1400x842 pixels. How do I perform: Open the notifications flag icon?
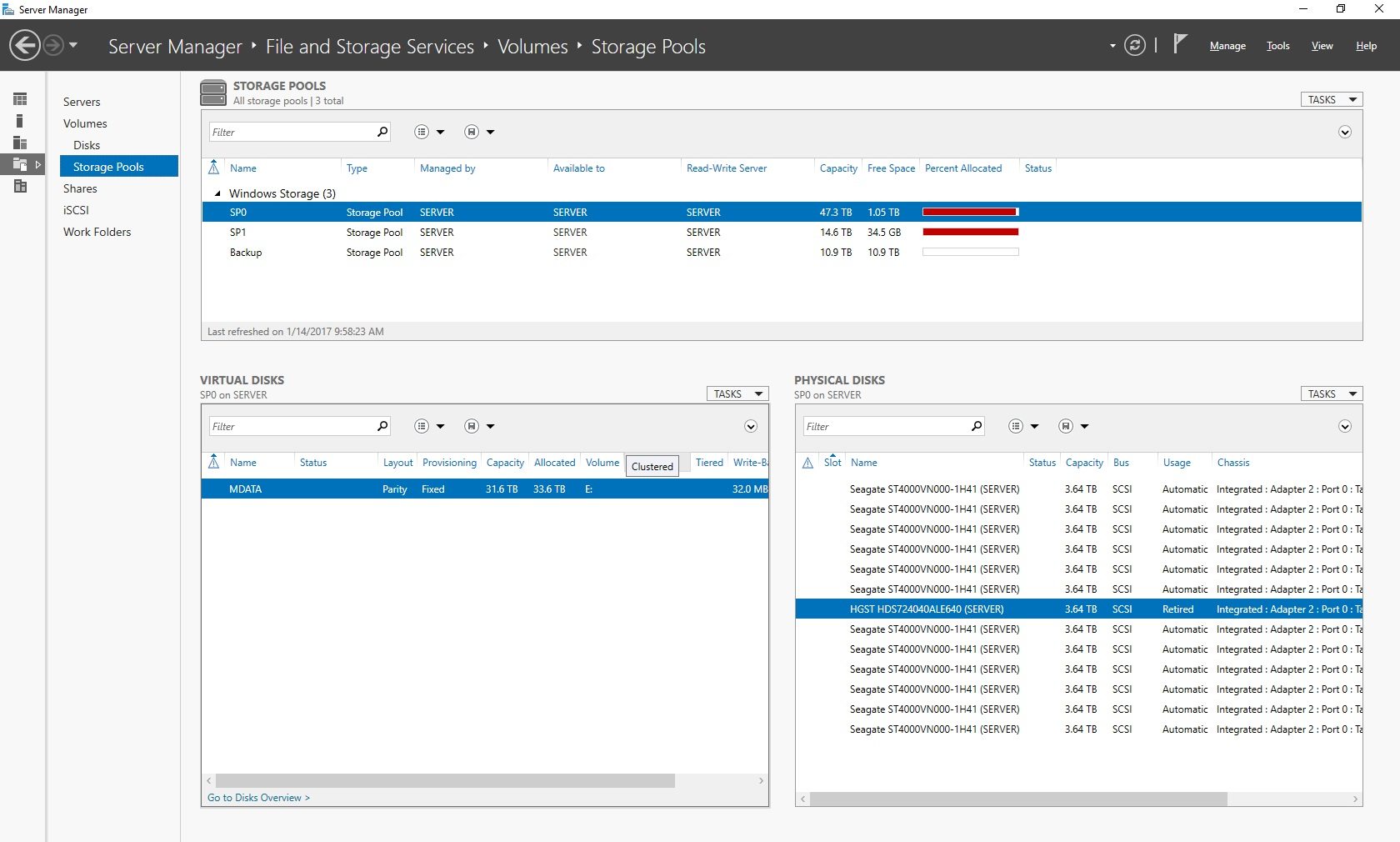pyautogui.click(x=1179, y=44)
